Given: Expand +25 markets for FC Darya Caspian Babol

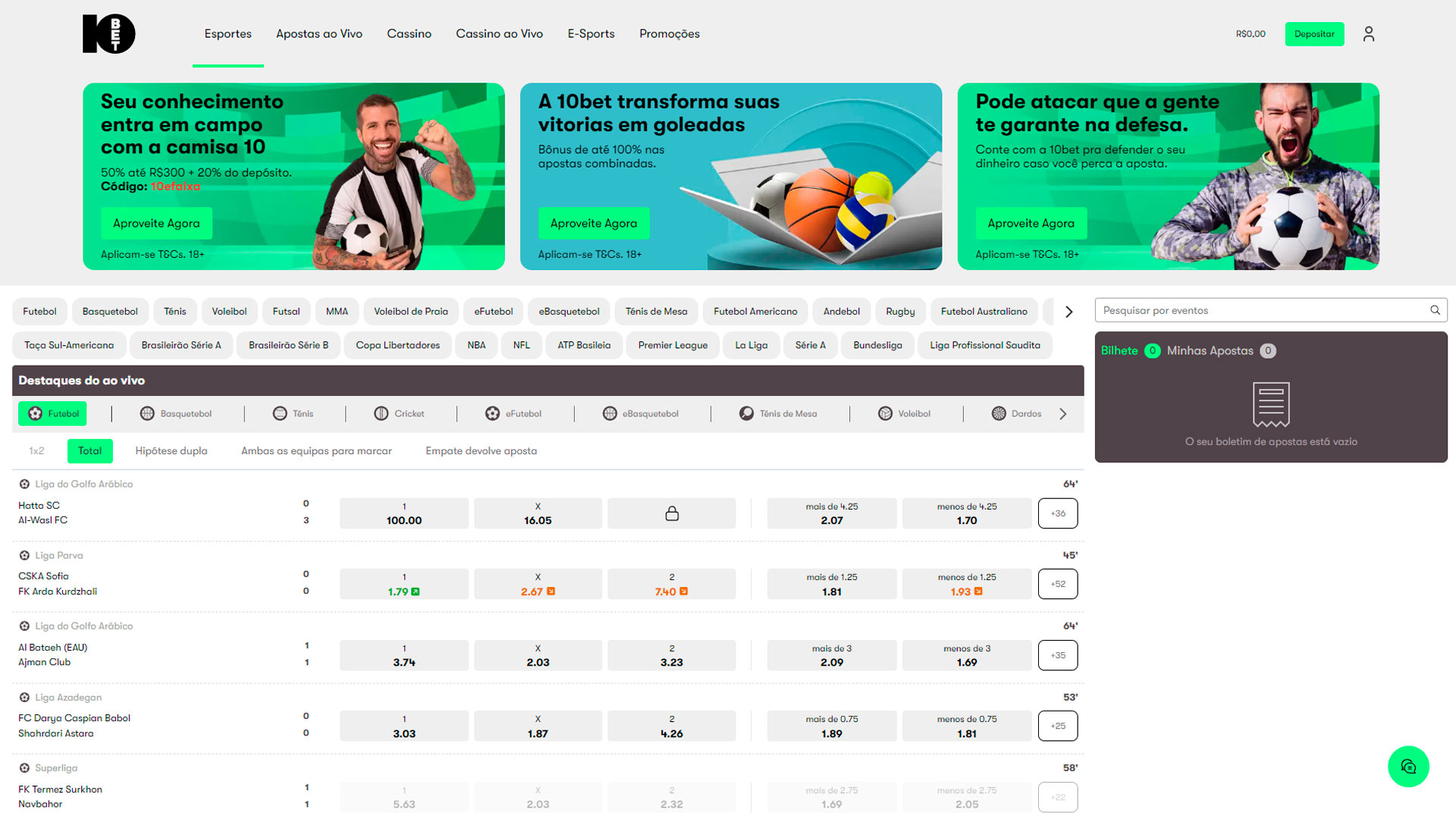Looking at the screenshot, I should [1058, 726].
